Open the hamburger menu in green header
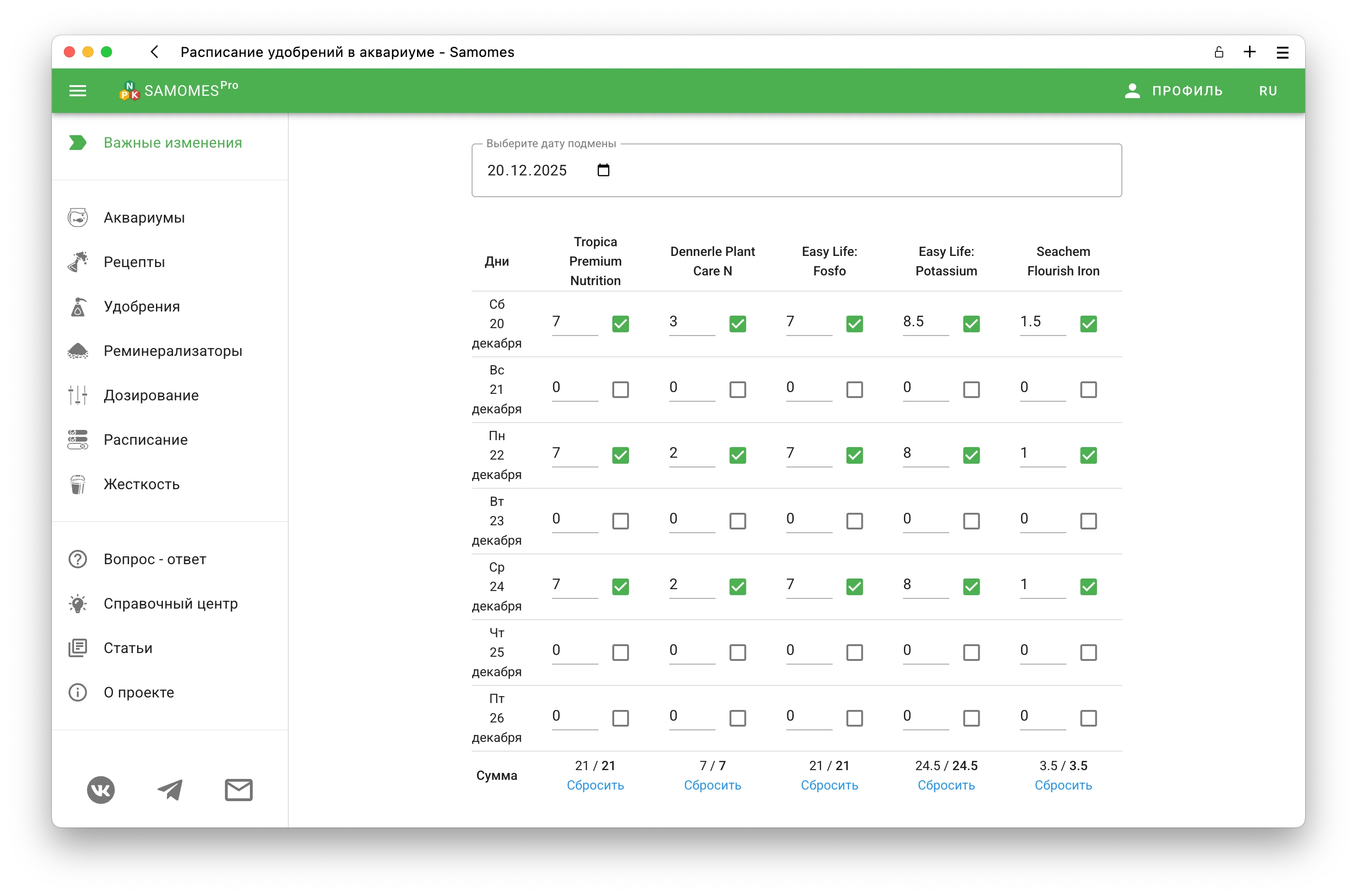 pos(78,91)
